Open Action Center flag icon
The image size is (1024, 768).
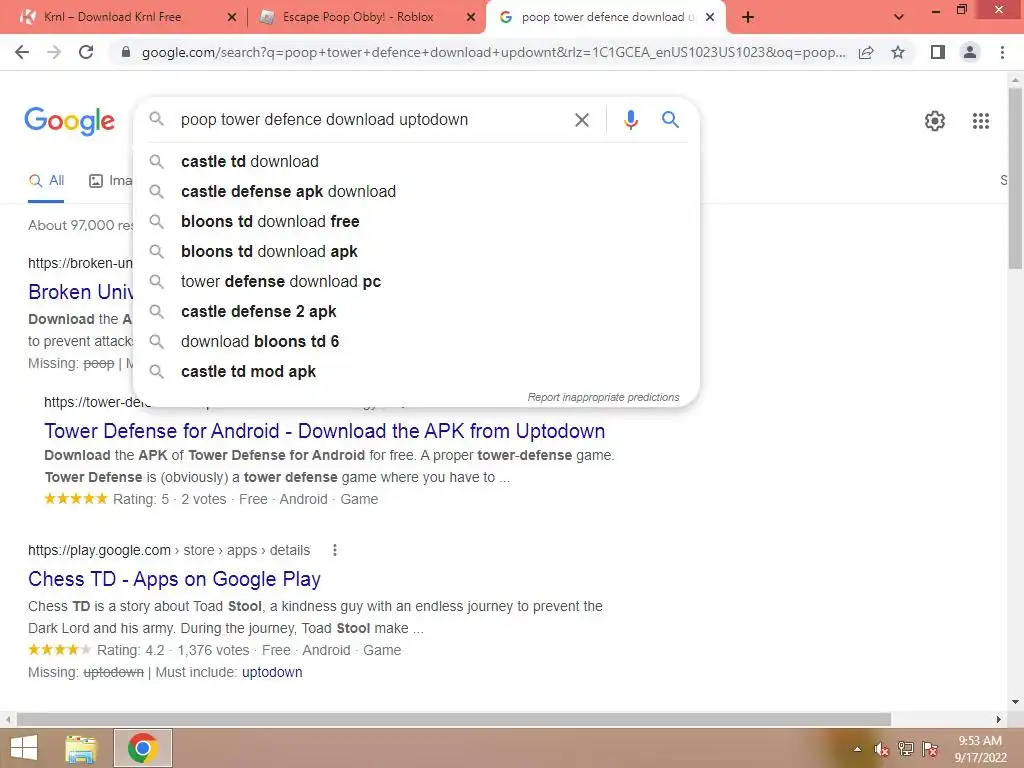pyautogui.click(x=930, y=749)
